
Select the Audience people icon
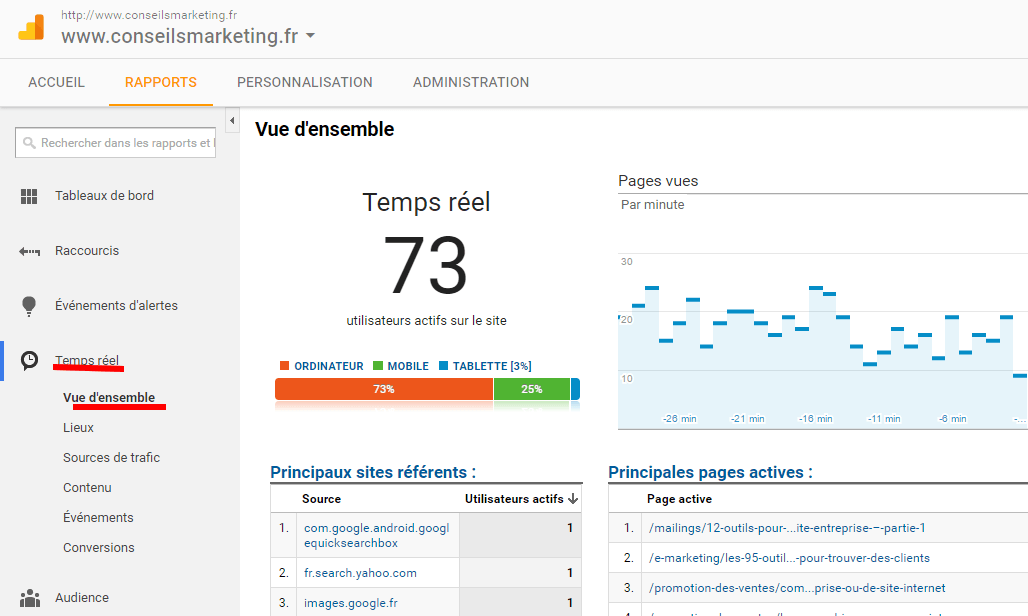coord(32,597)
